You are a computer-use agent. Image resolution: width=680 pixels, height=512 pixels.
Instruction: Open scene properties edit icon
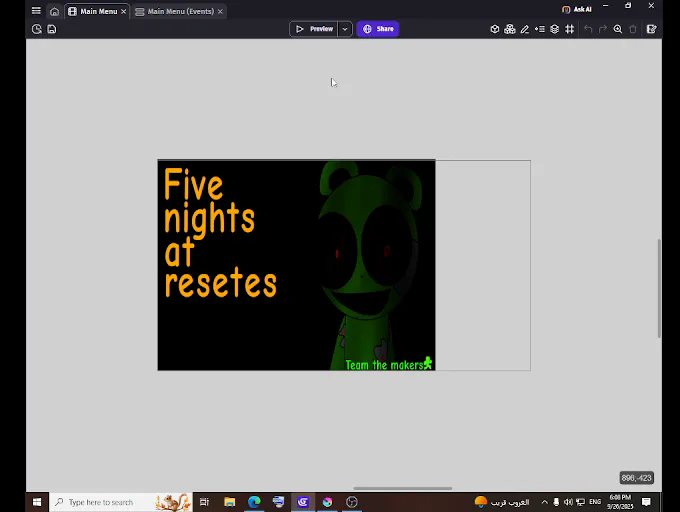tap(651, 29)
